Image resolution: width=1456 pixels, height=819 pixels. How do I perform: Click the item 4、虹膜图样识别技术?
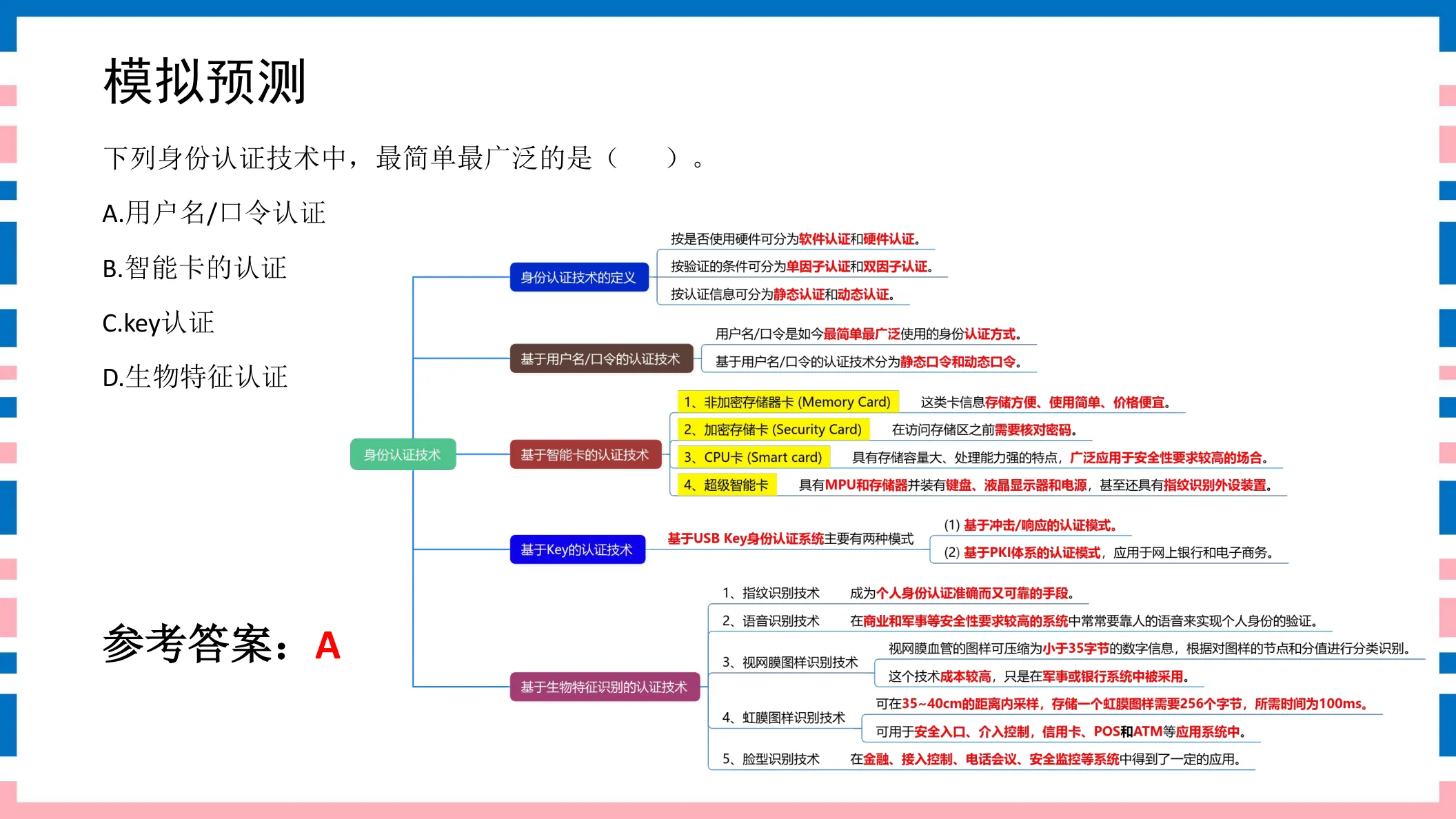[784, 717]
